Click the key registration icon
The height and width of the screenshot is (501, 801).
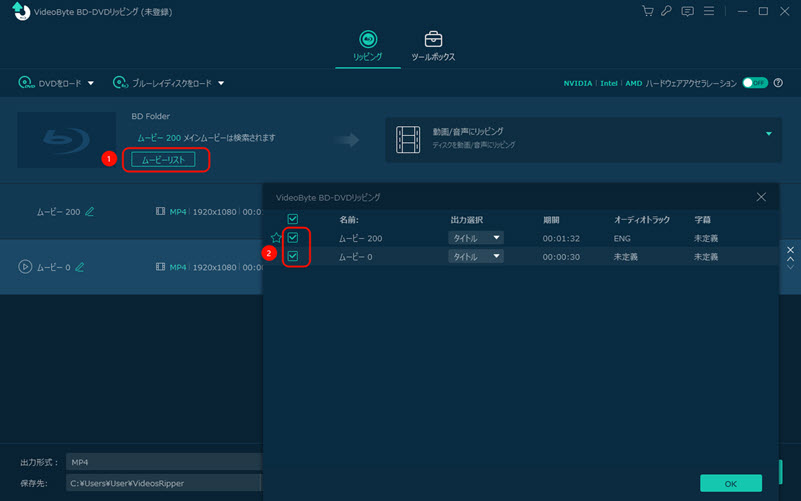(666, 11)
